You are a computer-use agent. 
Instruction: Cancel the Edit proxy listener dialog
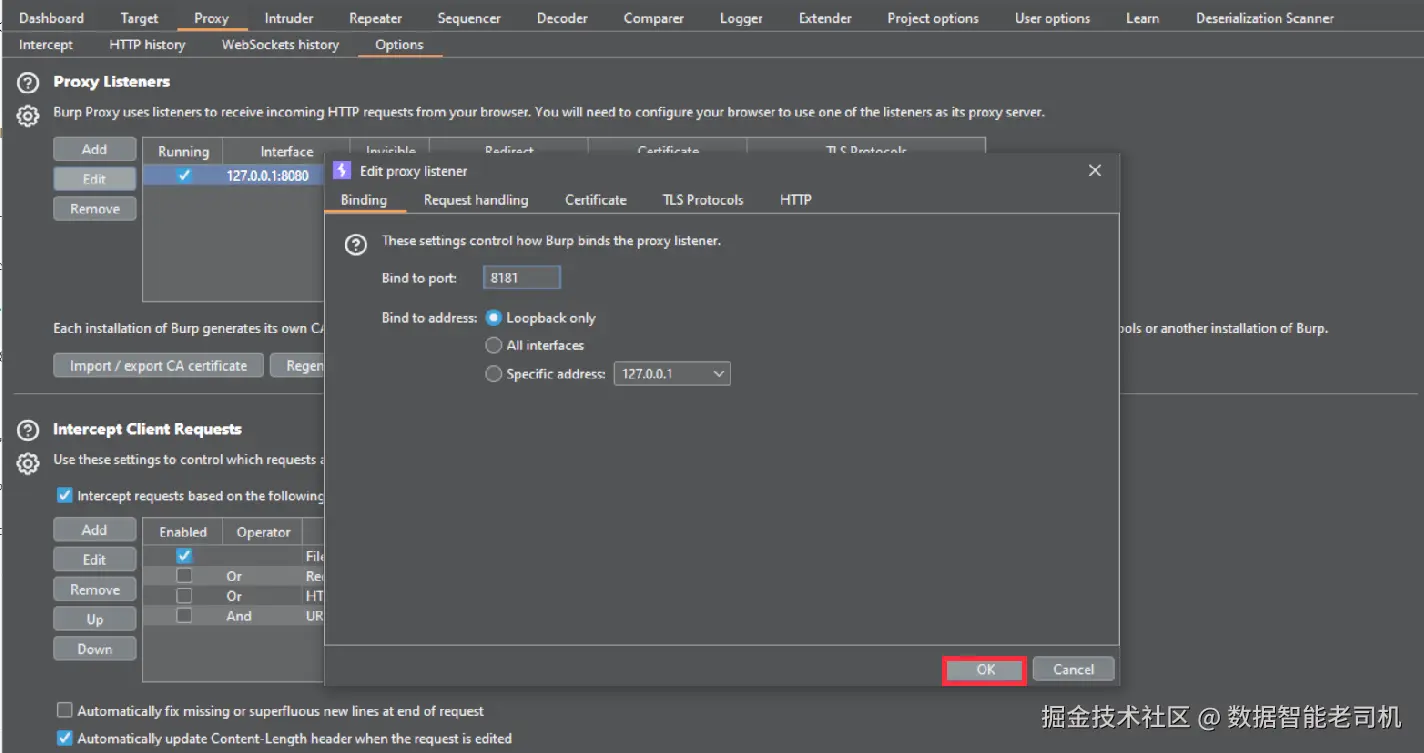coord(1073,670)
